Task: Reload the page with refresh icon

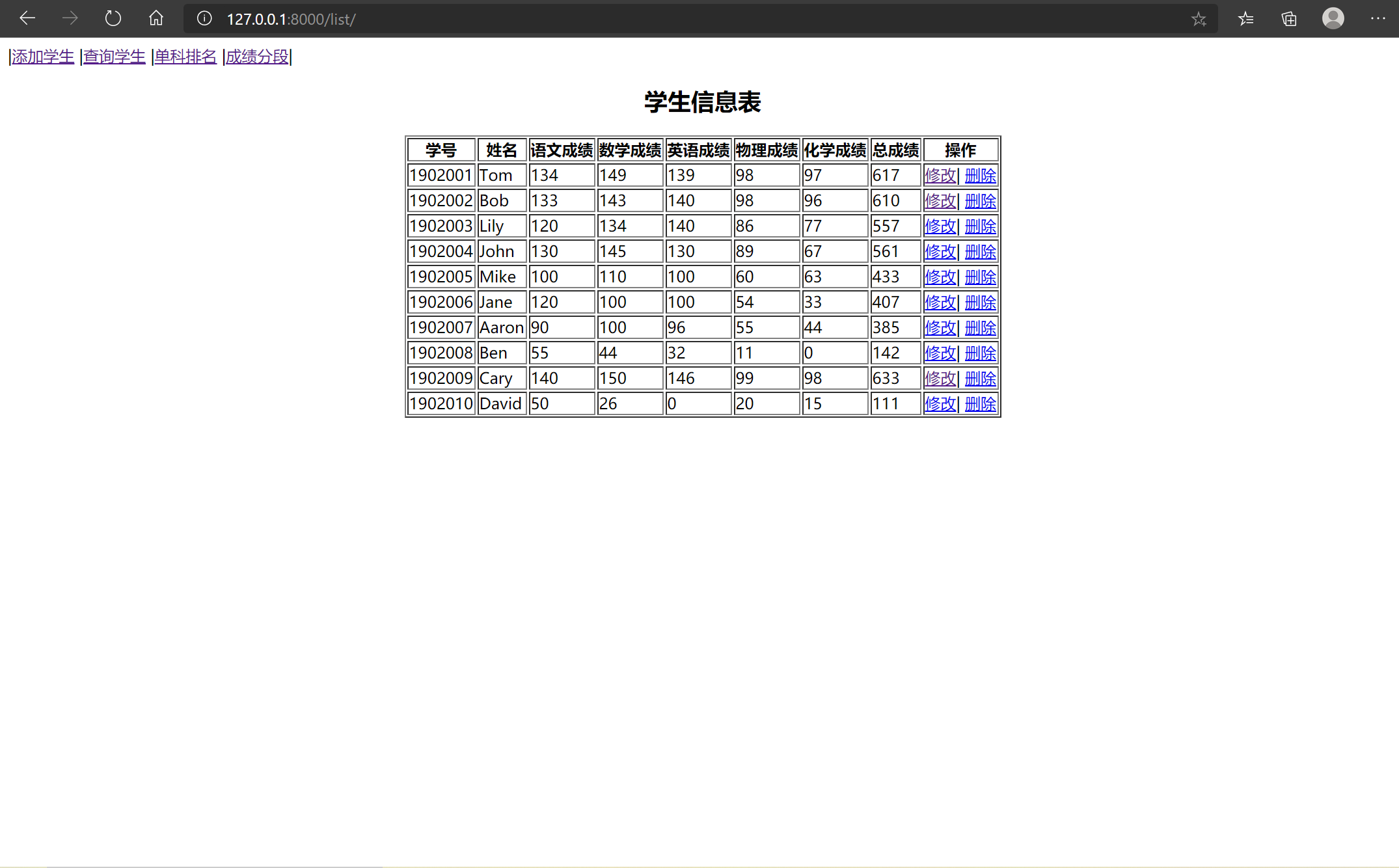Action: 113,18
